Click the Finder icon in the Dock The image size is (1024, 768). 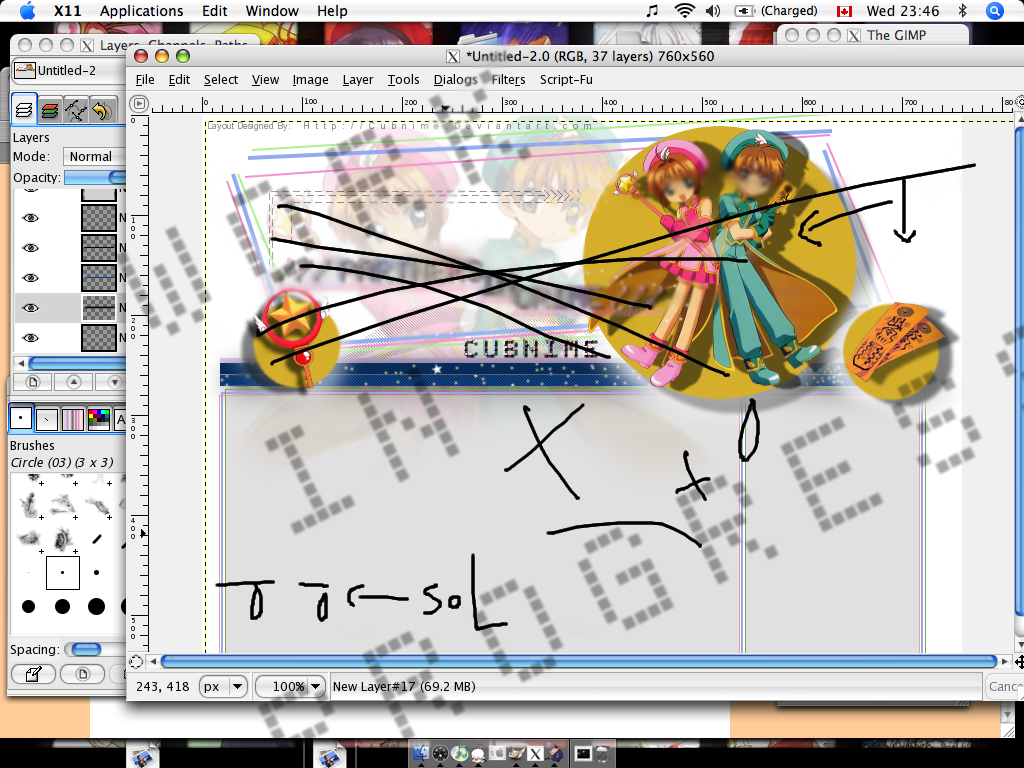point(421,754)
